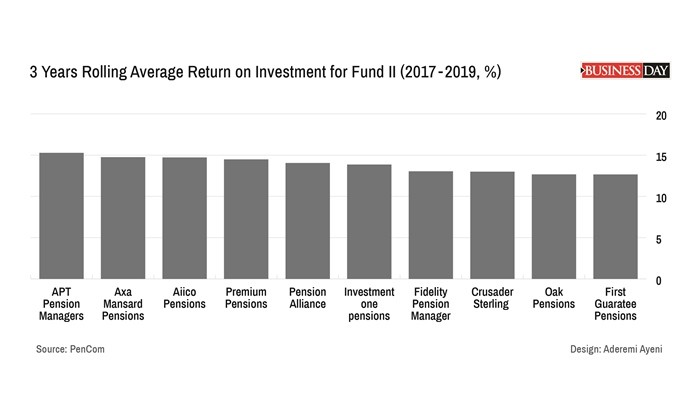The height and width of the screenshot is (400, 700).
Task: Select the Axa Mansard Pensions bar
Action: pyautogui.click(x=123, y=217)
